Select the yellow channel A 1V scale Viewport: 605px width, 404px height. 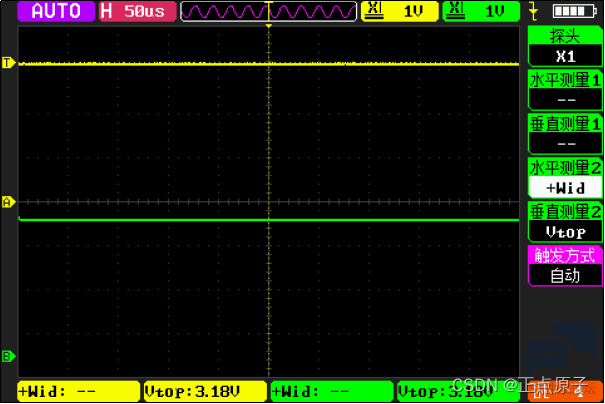tap(400, 11)
